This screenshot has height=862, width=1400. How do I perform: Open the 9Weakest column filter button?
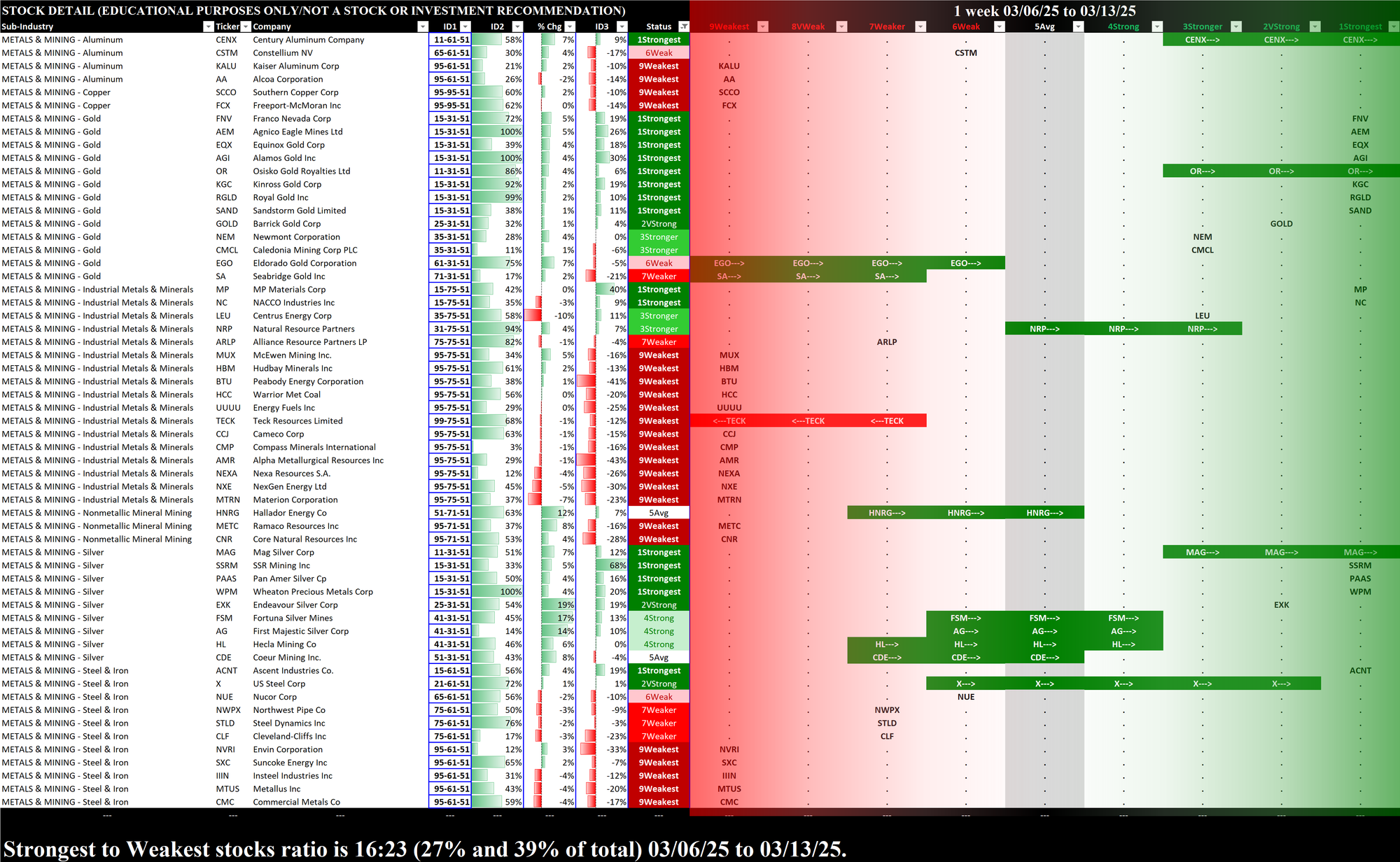tap(763, 27)
